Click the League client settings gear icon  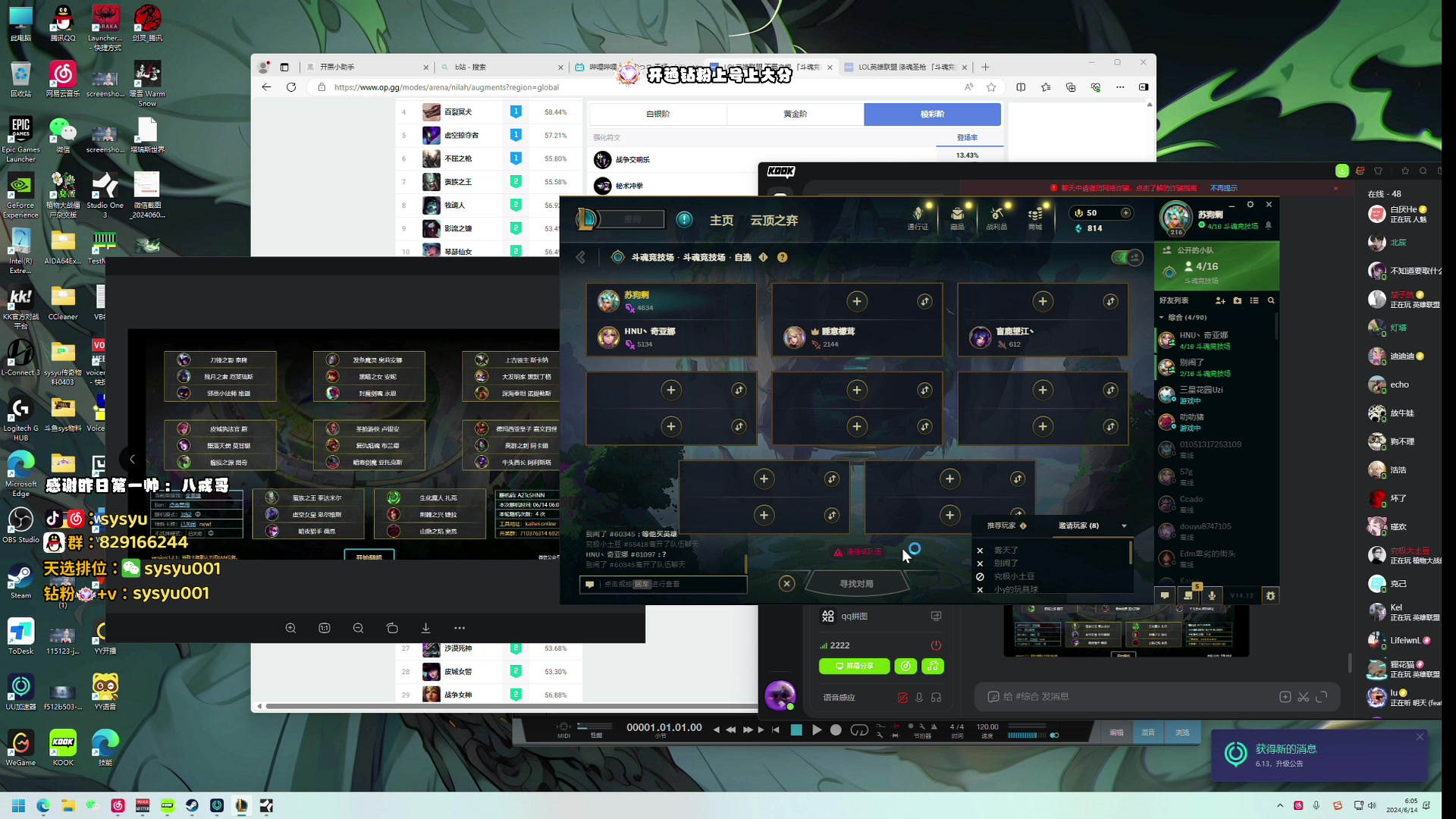[1250, 205]
